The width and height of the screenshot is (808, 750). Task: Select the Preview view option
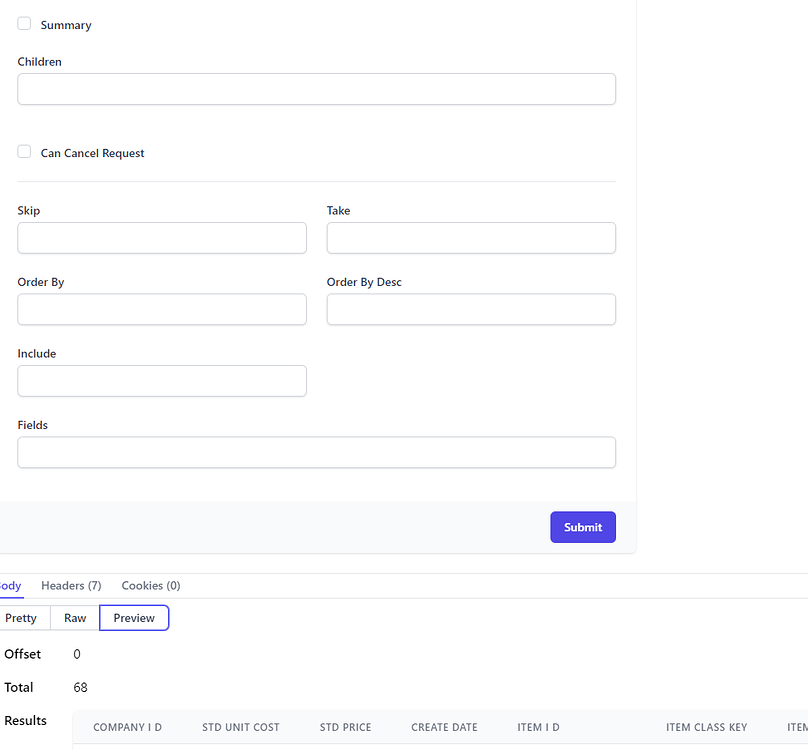click(134, 618)
